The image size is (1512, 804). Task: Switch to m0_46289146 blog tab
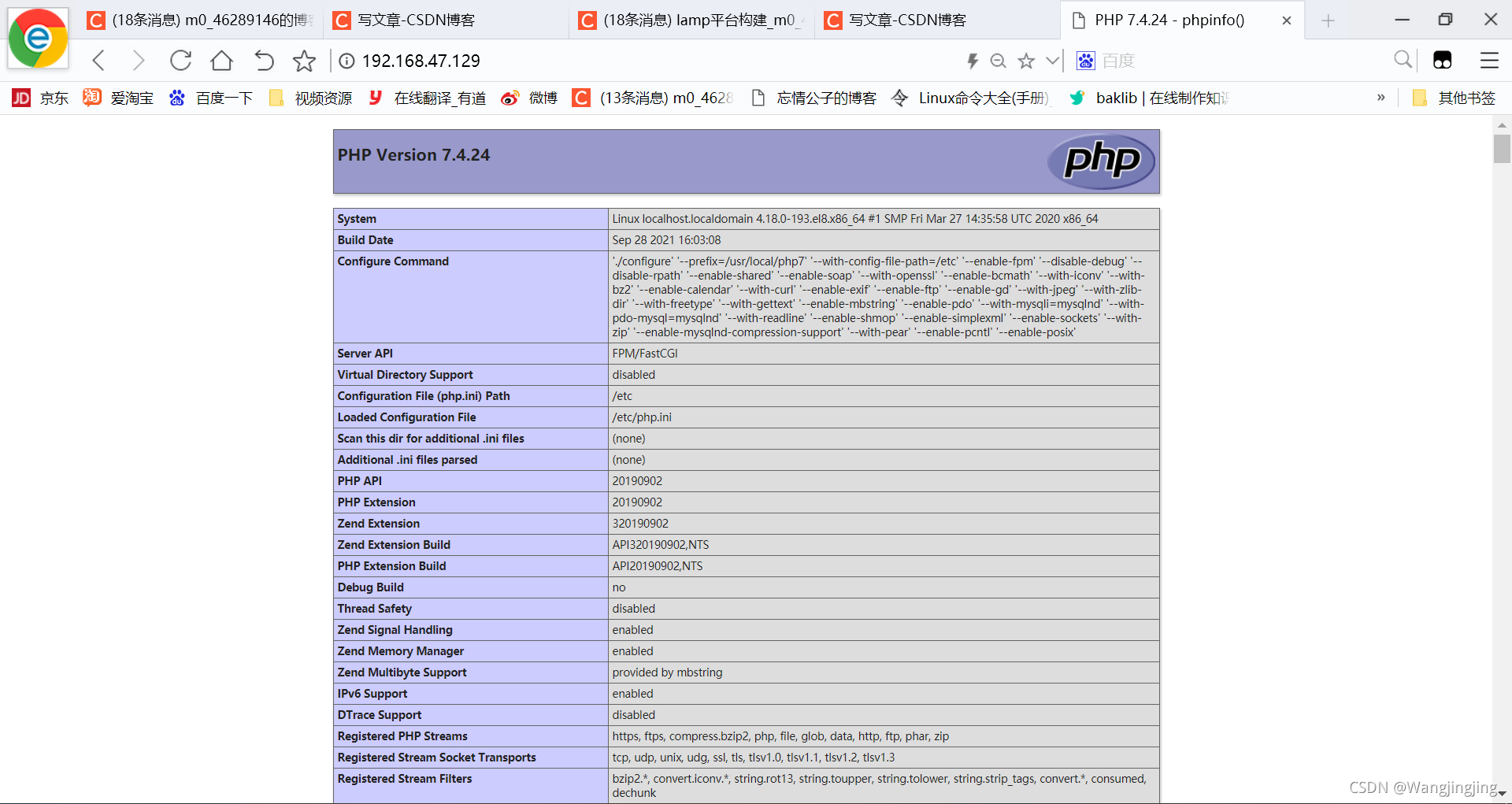tap(202, 20)
